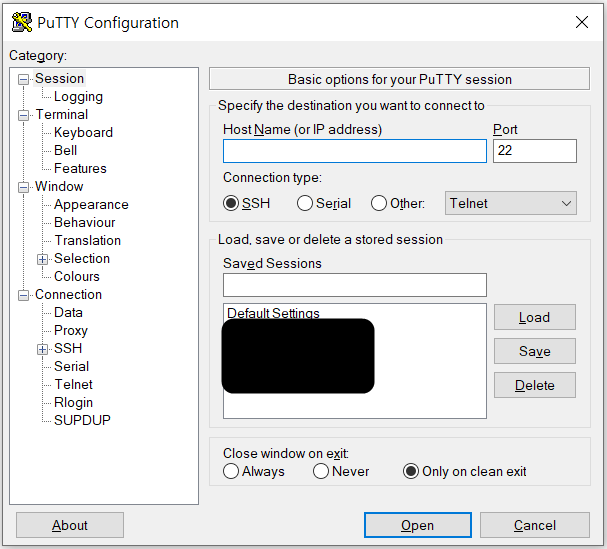607x549 pixels.
Task: Open the Colours settings category
Action: (77, 276)
